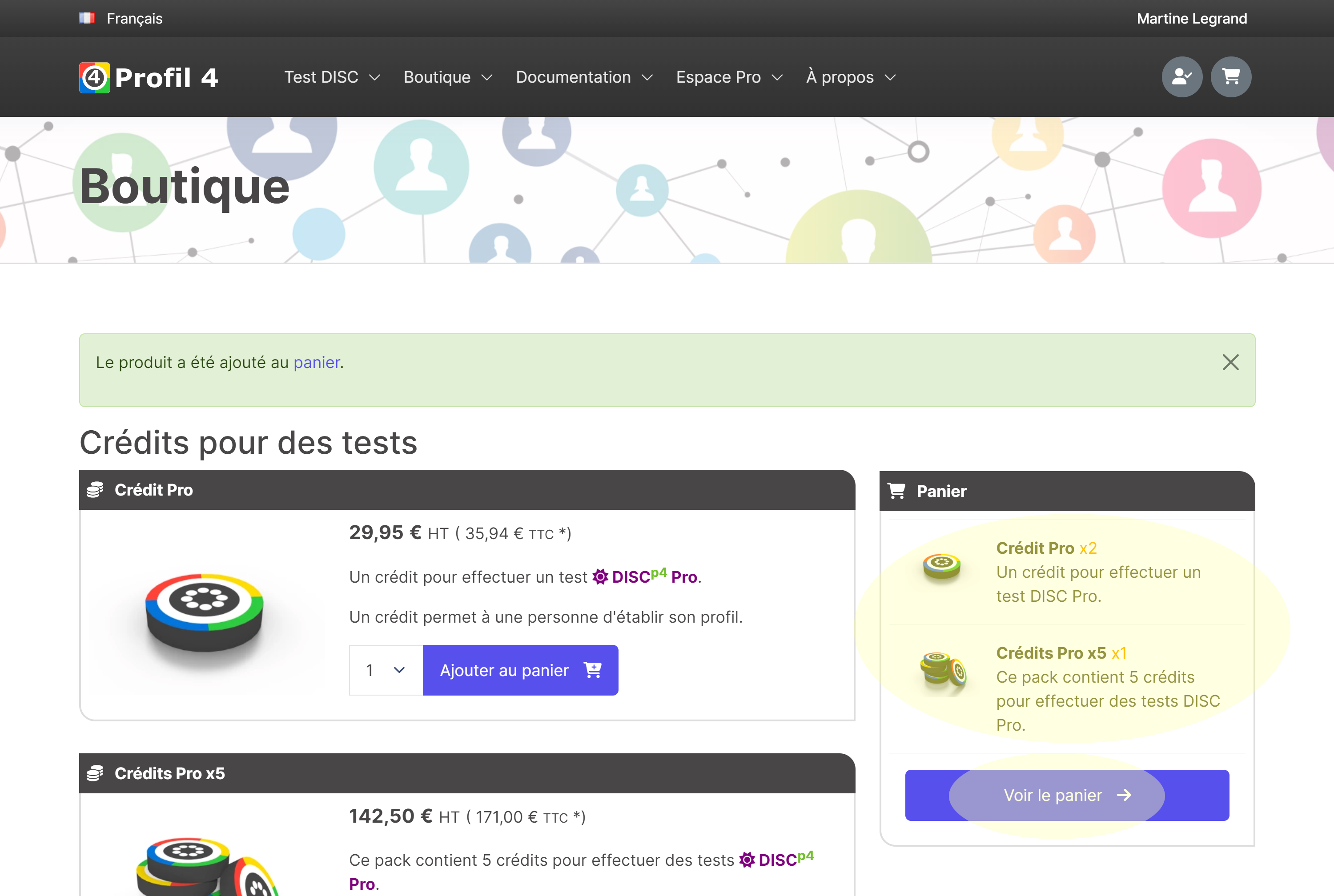Image resolution: width=1334 pixels, height=896 pixels.
Task: Expand the Espace Pro menu
Action: click(729, 77)
